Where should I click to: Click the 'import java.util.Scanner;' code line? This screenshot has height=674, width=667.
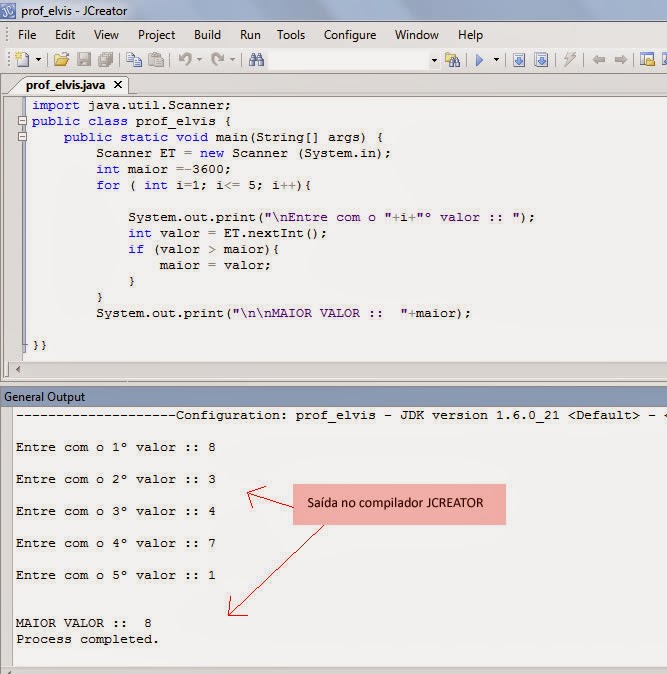coord(132,105)
